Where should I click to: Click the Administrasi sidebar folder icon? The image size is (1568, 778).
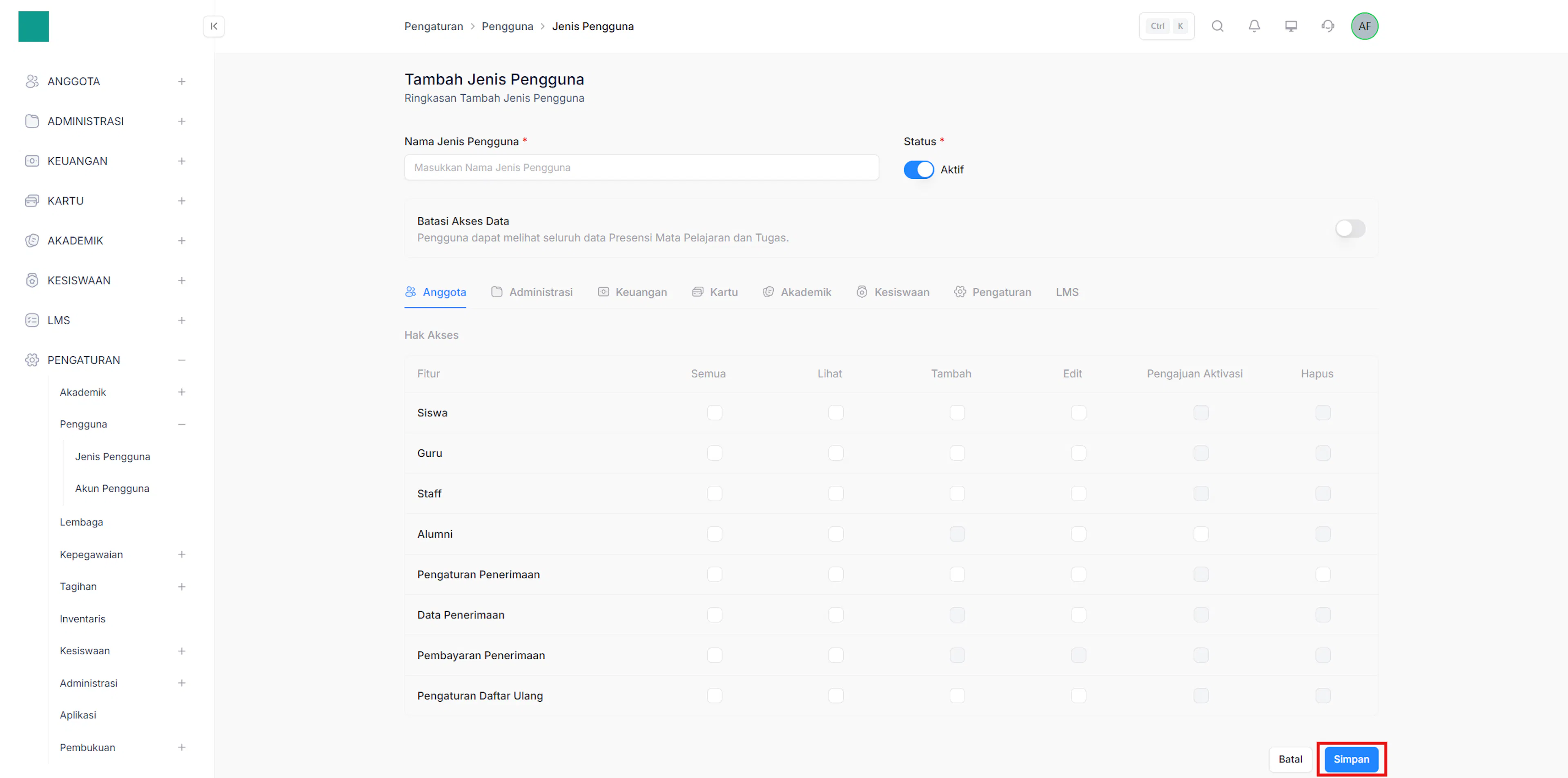coord(32,121)
